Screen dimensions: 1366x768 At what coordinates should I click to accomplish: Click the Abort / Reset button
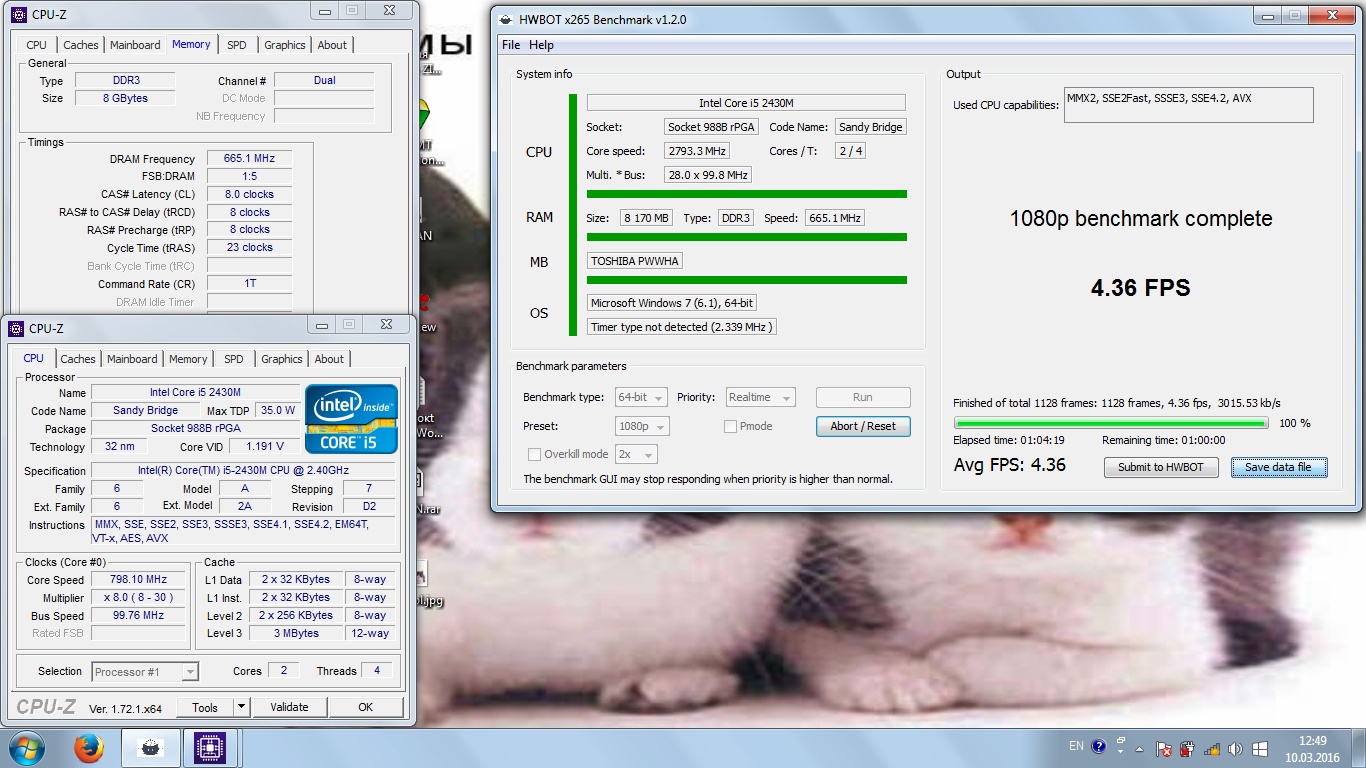[863, 426]
